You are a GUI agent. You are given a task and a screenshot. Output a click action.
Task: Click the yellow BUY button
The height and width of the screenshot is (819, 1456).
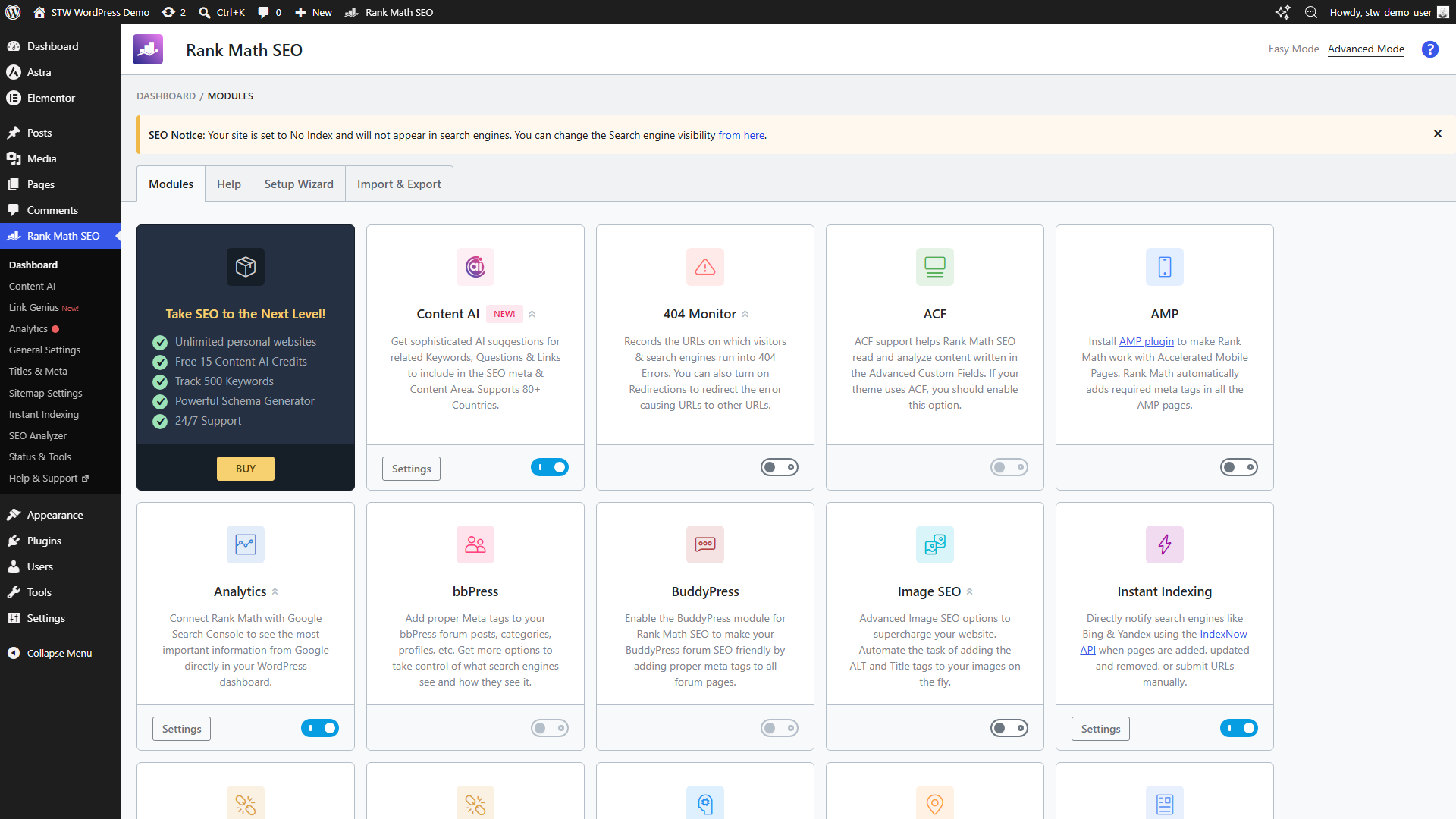(x=246, y=469)
